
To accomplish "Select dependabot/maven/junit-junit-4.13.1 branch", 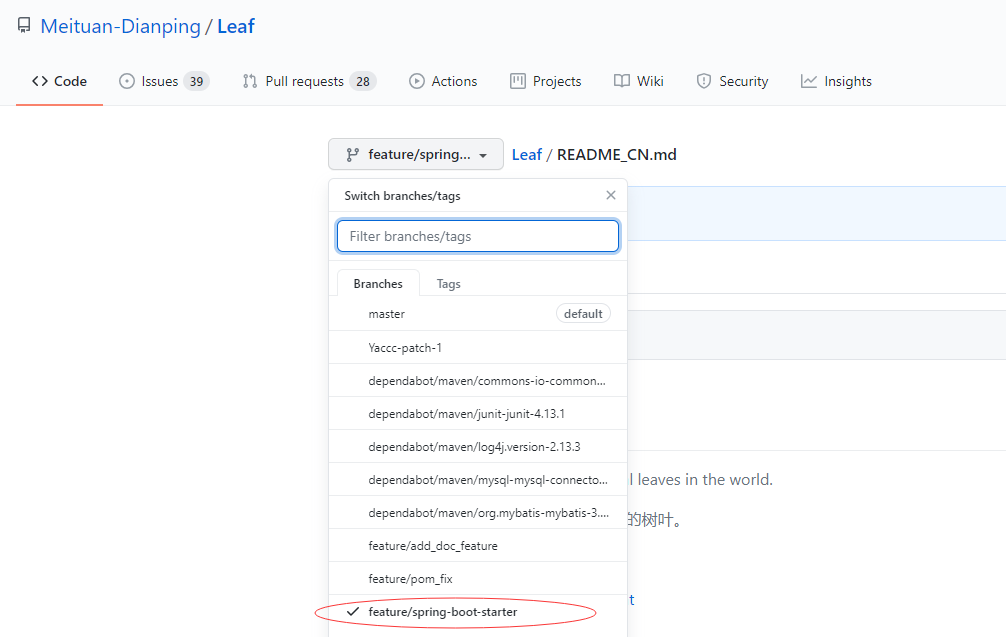I will [478, 414].
